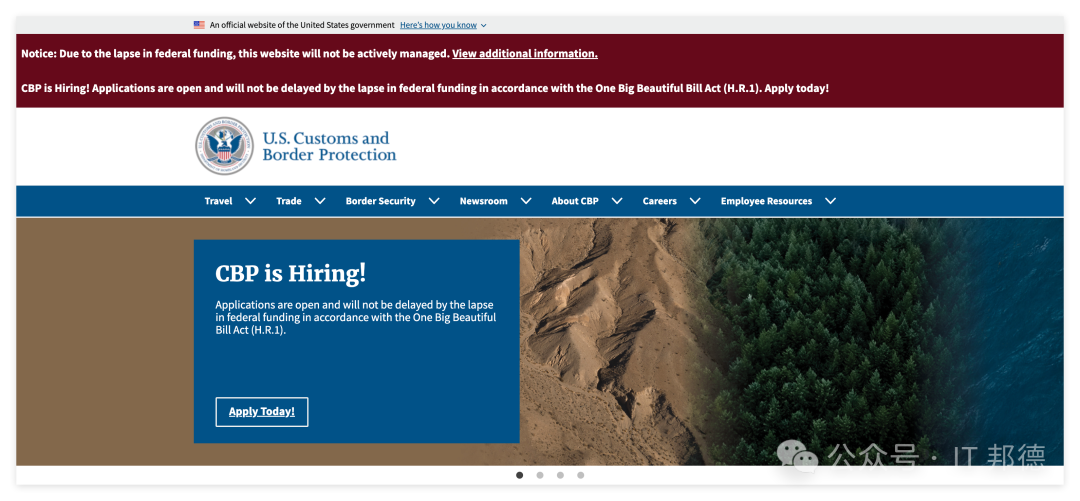
Task: Expand the chevron next to Trade
Action: (320, 201)
